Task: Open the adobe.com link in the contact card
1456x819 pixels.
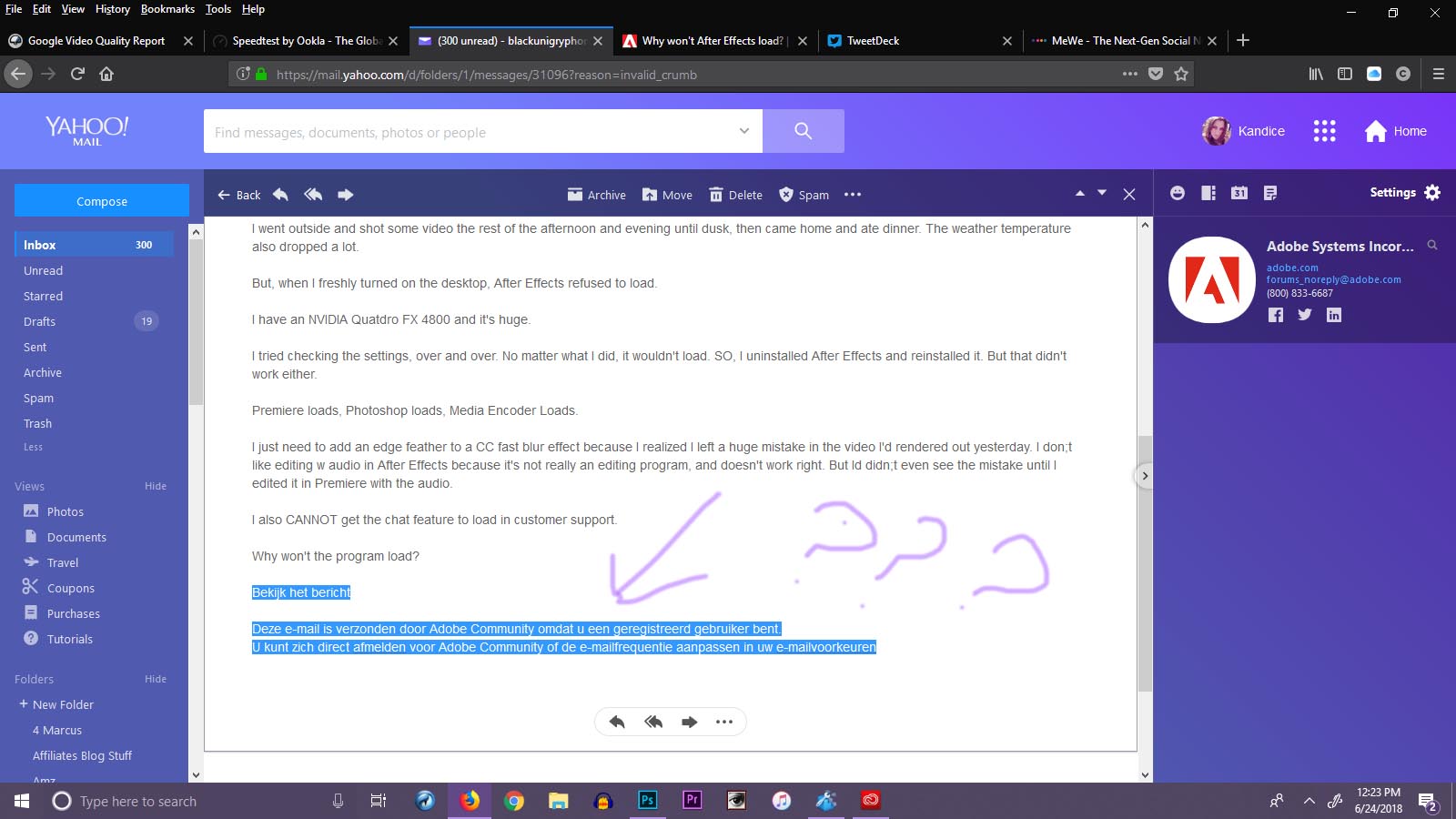Action: tap(1292, 268)
